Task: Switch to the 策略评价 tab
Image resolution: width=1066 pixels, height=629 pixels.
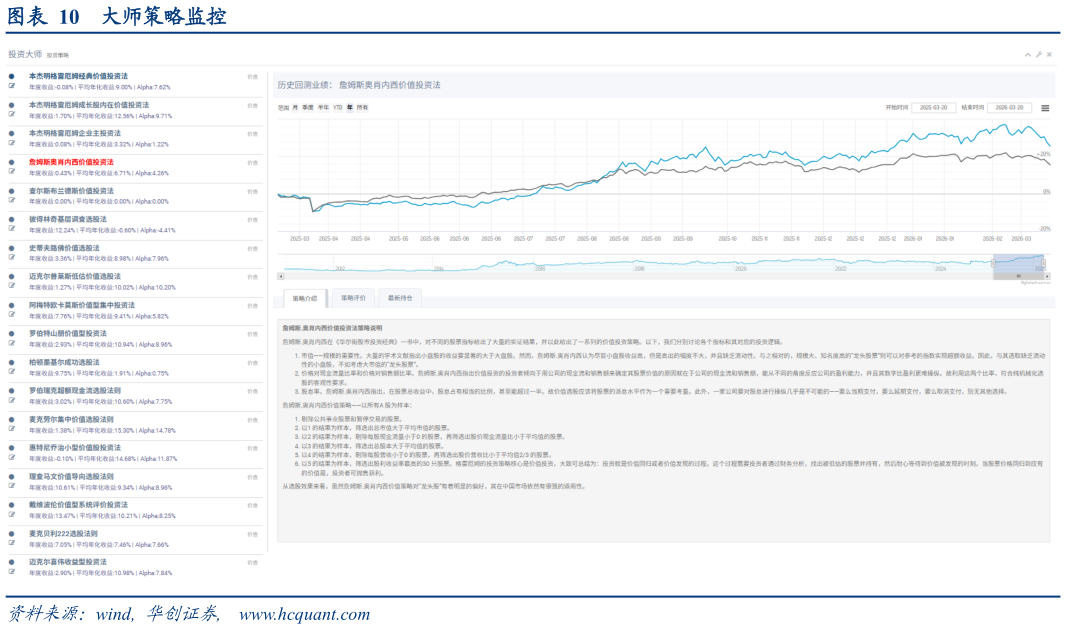Action: [x=354, y=298]
